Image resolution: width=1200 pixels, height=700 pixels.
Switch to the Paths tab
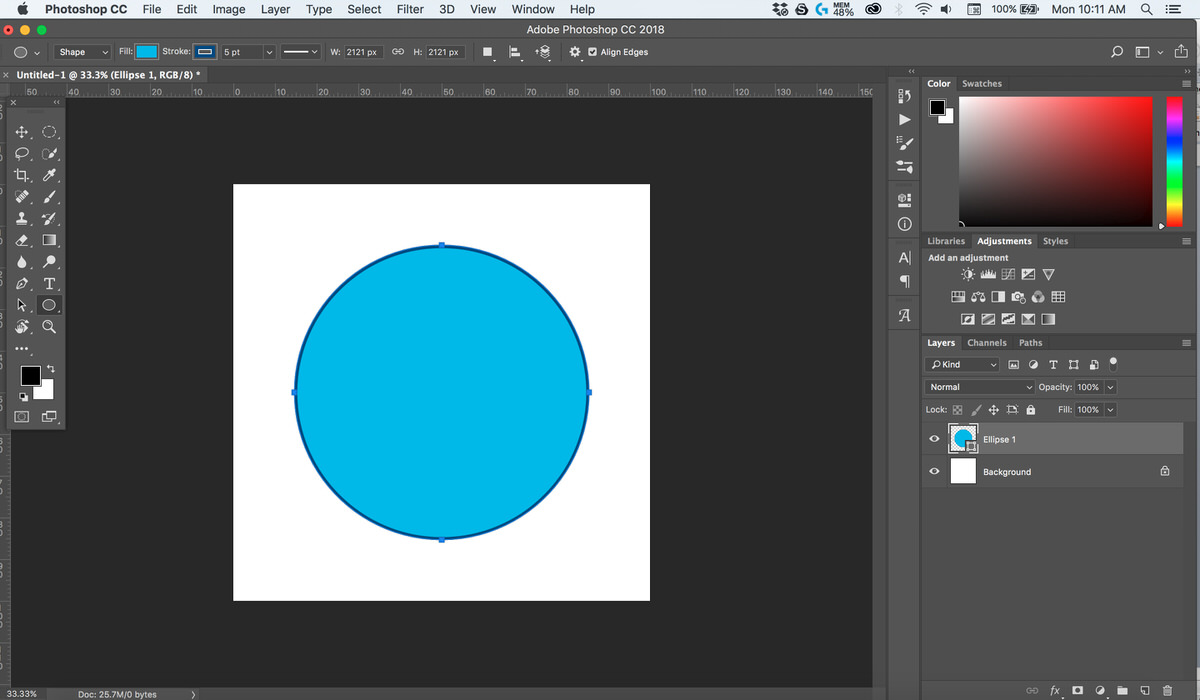1031,343
